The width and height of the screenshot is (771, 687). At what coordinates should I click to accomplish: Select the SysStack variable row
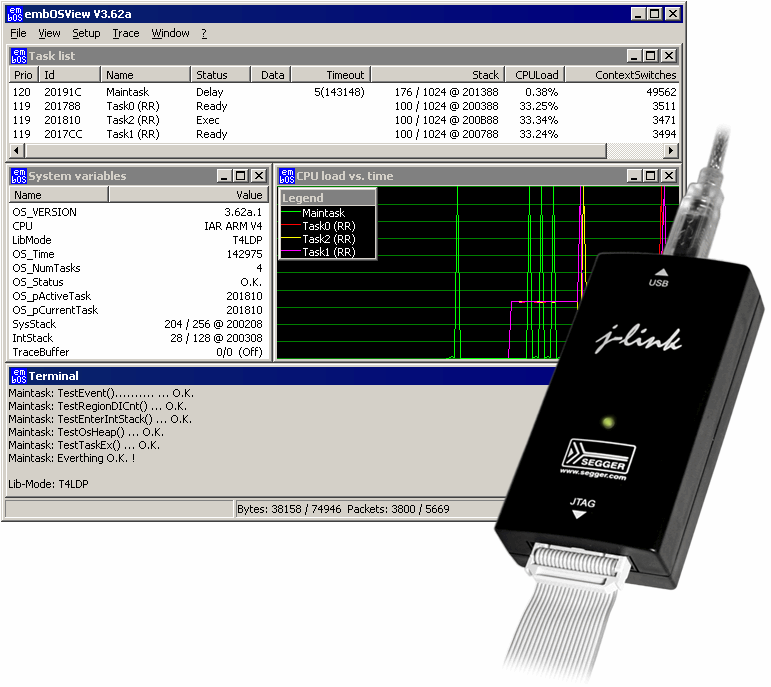coord(138,324)
